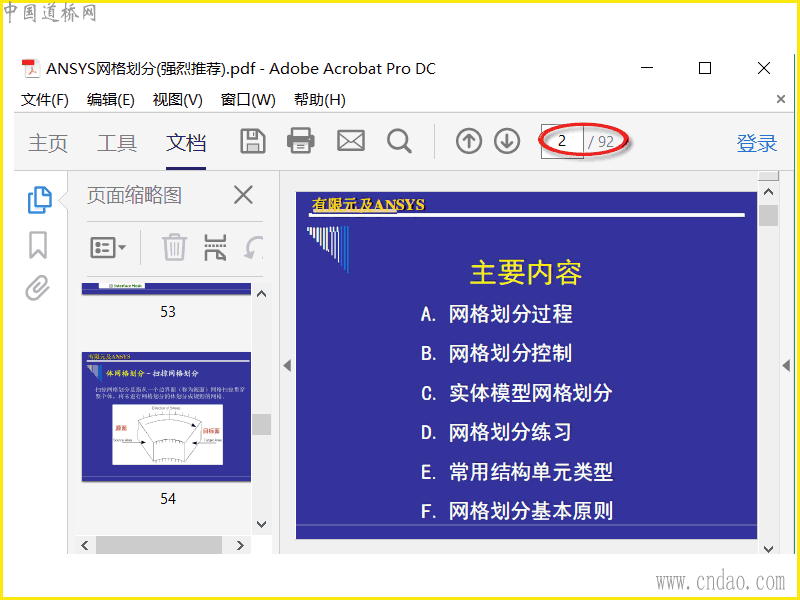Close the 页面缩略图 panel
800x600 pixels.
[x=243, y=195]
